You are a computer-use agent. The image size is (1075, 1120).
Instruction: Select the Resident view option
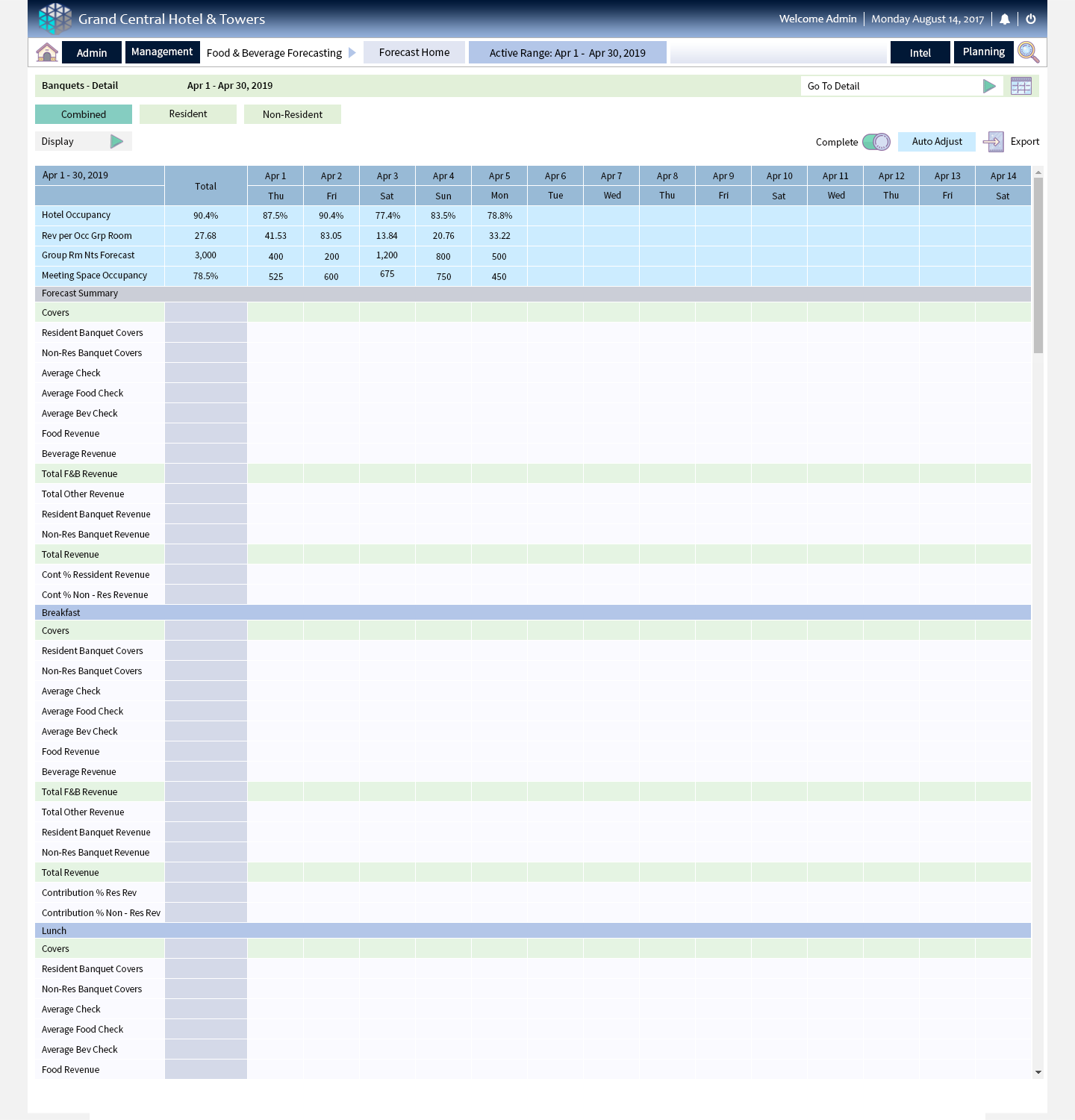coord(188,114)
